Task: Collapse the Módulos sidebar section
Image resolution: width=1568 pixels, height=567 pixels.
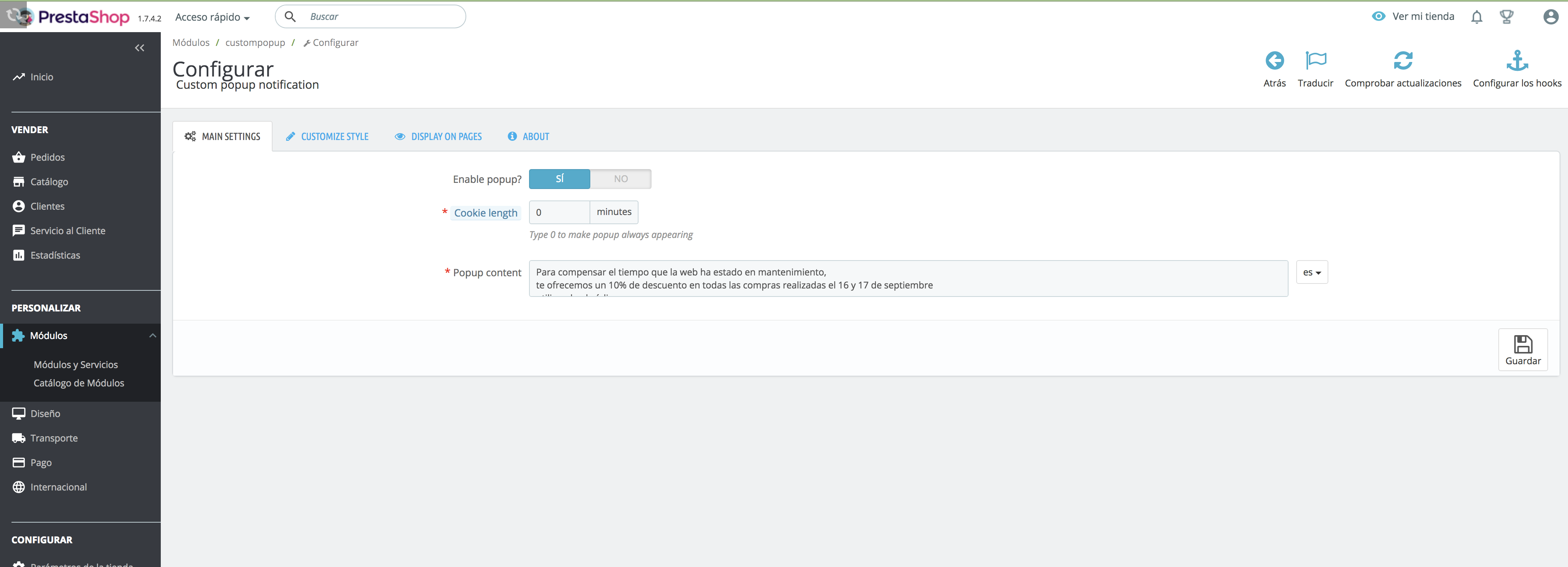Action: (x=152, y=336)
